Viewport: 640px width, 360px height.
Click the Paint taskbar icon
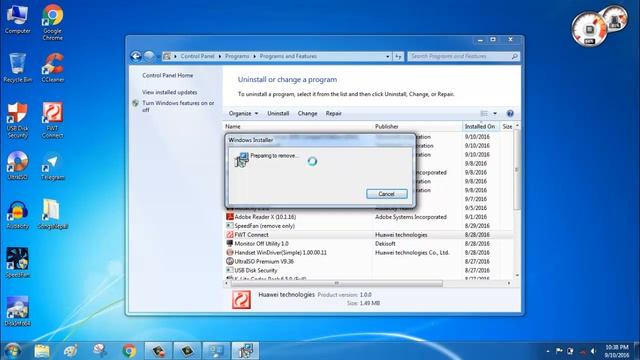(71, 351)
